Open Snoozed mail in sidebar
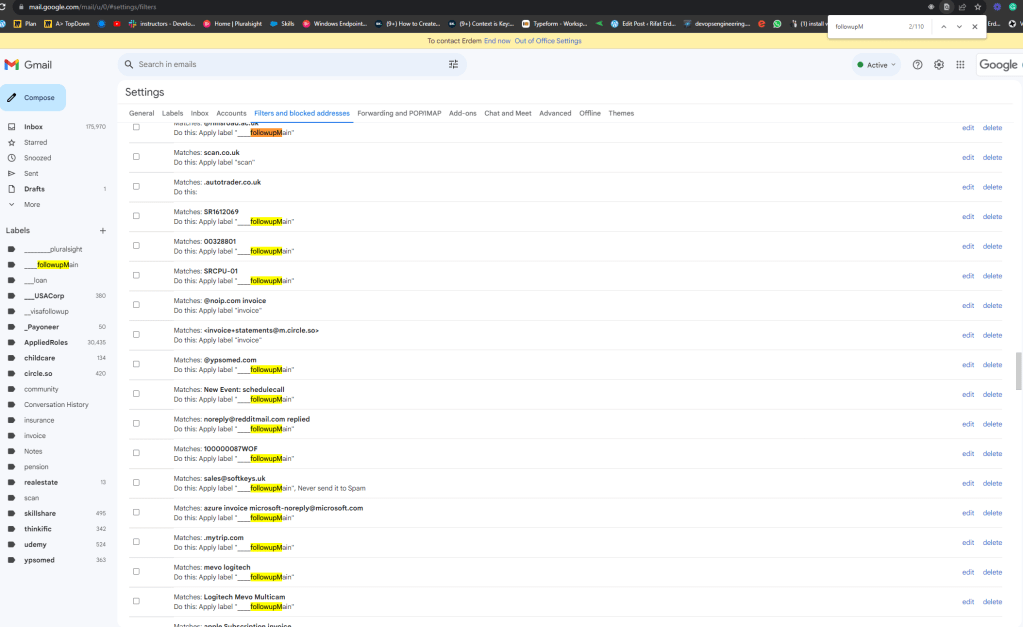The height and width of the screenshot is (627, 1023). 37,158
